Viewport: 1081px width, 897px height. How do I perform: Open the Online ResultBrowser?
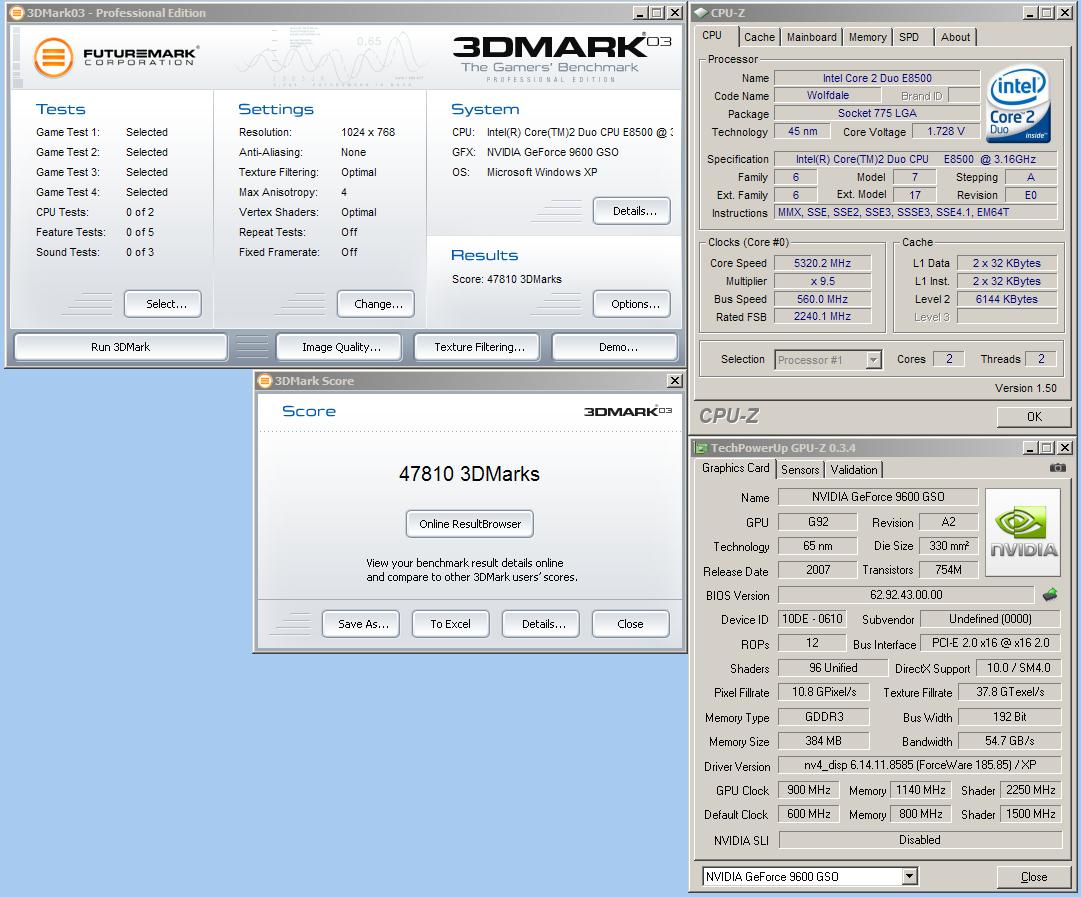coord(469,524)
